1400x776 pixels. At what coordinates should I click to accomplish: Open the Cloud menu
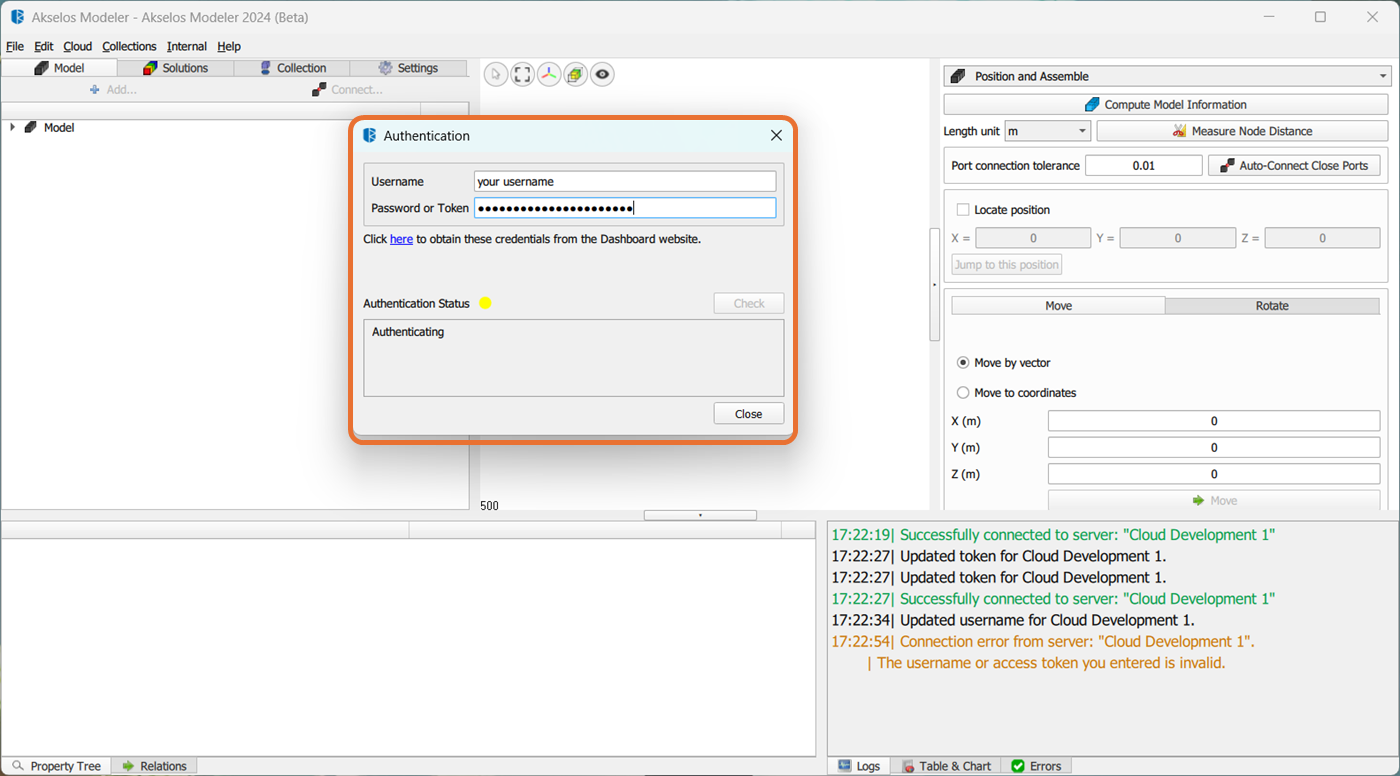point(77,46)
